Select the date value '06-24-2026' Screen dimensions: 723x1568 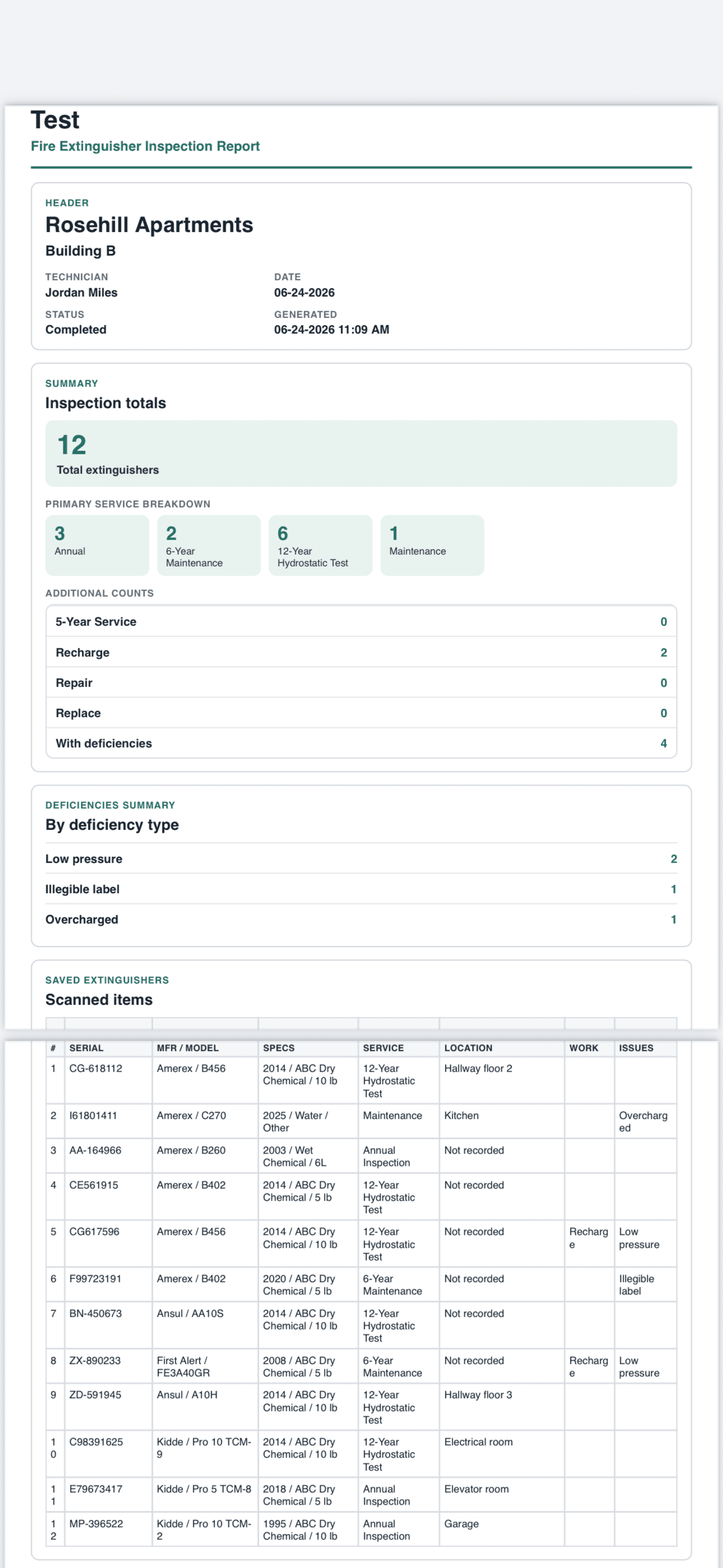pos(304,292)
